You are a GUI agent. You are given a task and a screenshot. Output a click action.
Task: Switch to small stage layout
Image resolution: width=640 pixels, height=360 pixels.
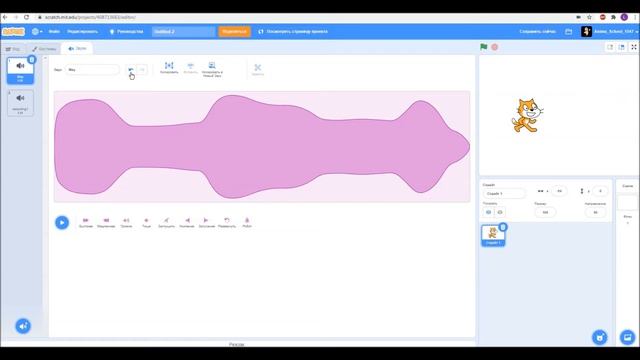click(x=610, y=47)
